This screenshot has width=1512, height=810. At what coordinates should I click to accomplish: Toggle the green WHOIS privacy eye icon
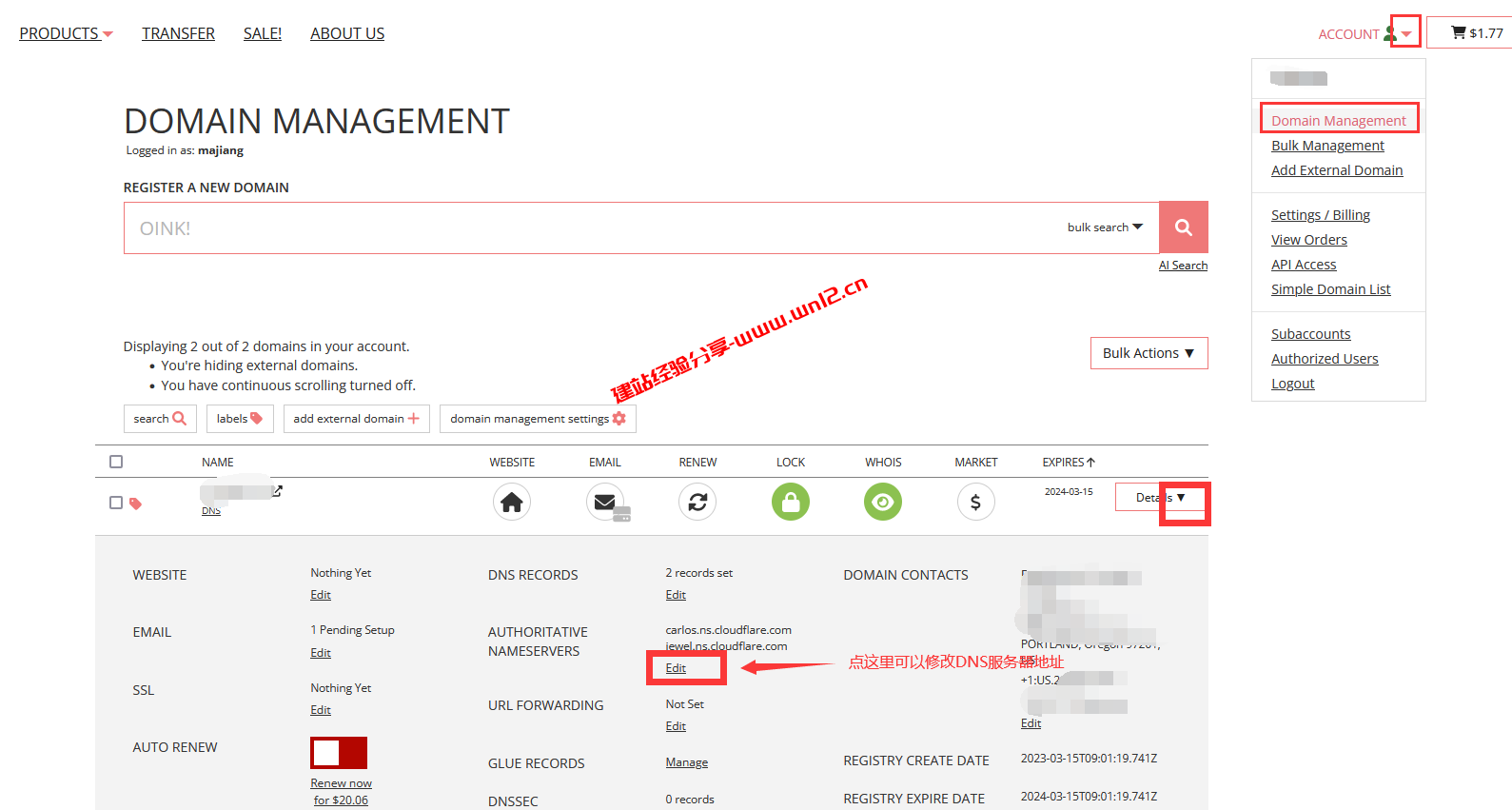(882, 502)
